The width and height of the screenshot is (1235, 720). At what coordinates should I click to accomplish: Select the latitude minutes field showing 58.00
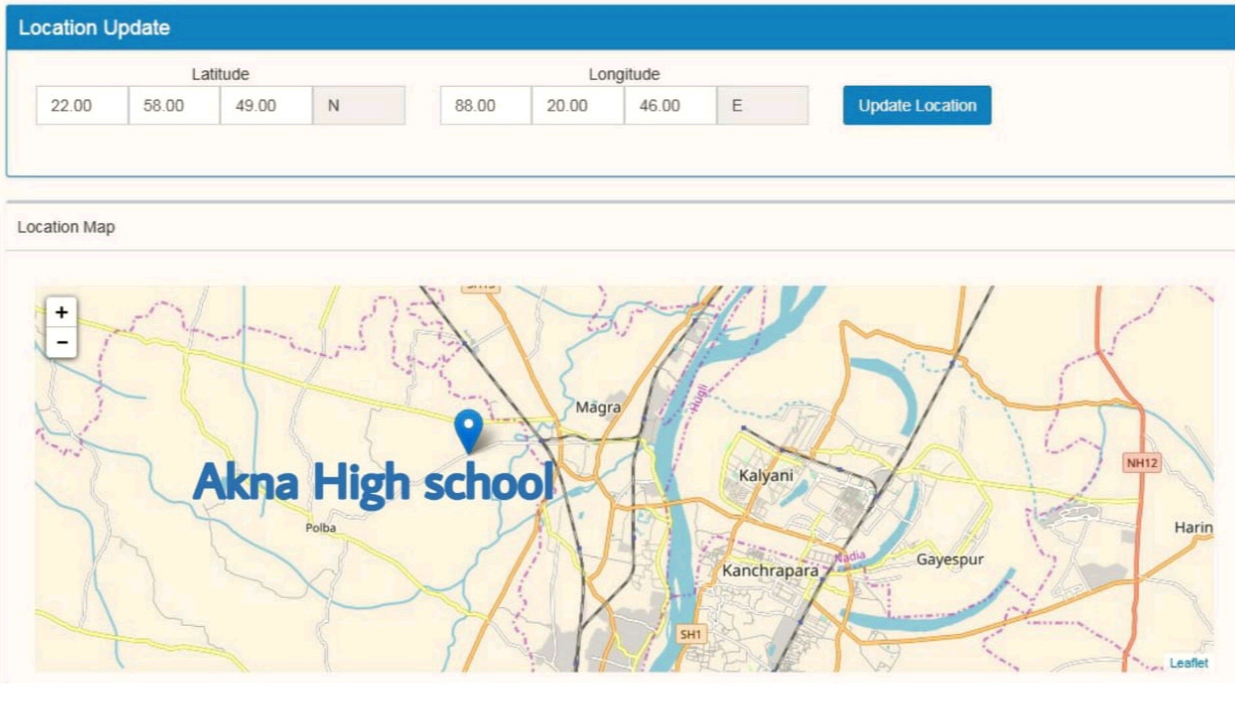tap(174, 105)
